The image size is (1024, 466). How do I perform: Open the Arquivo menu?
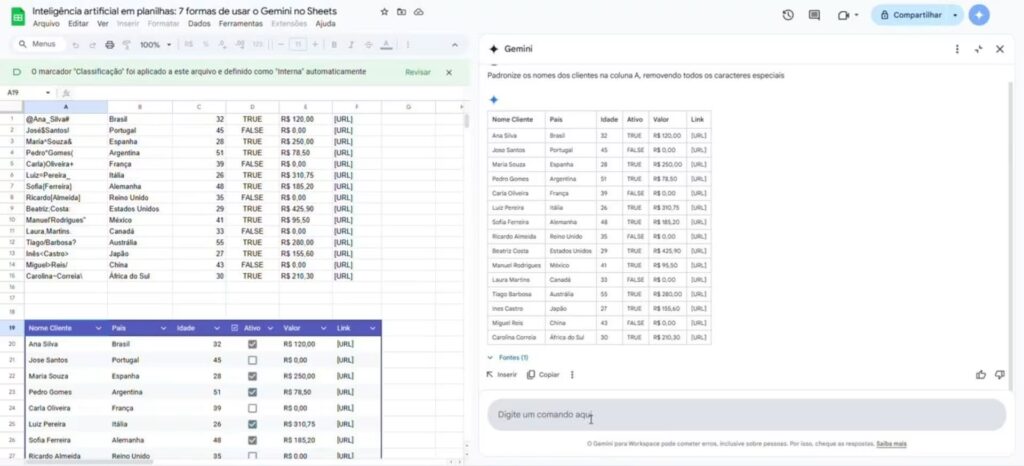(x=46, y=23)
